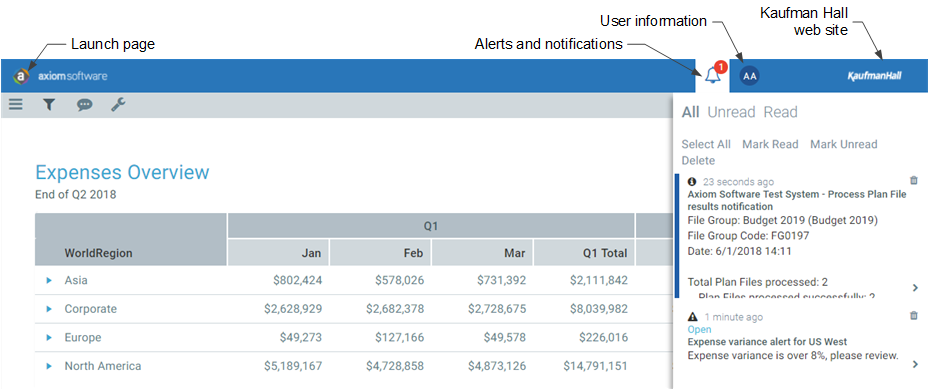The image size is (929, 390).
Task: Click Mark Read in notifications panel
Action: 770,144
